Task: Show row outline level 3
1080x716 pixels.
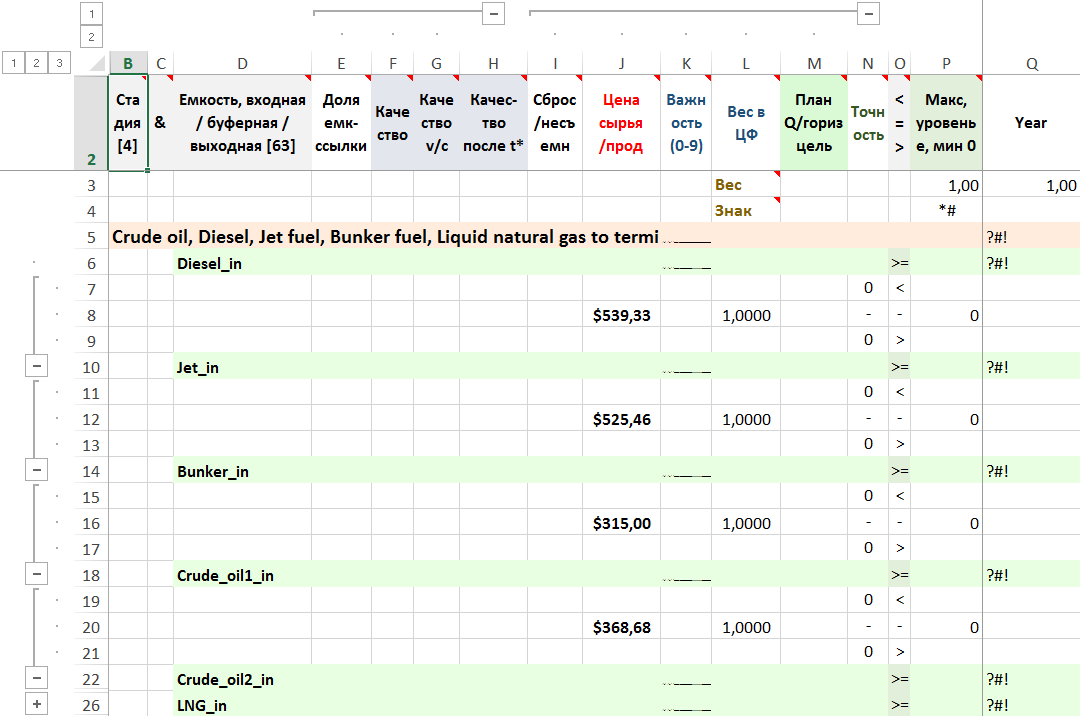Action: point(60,63)
